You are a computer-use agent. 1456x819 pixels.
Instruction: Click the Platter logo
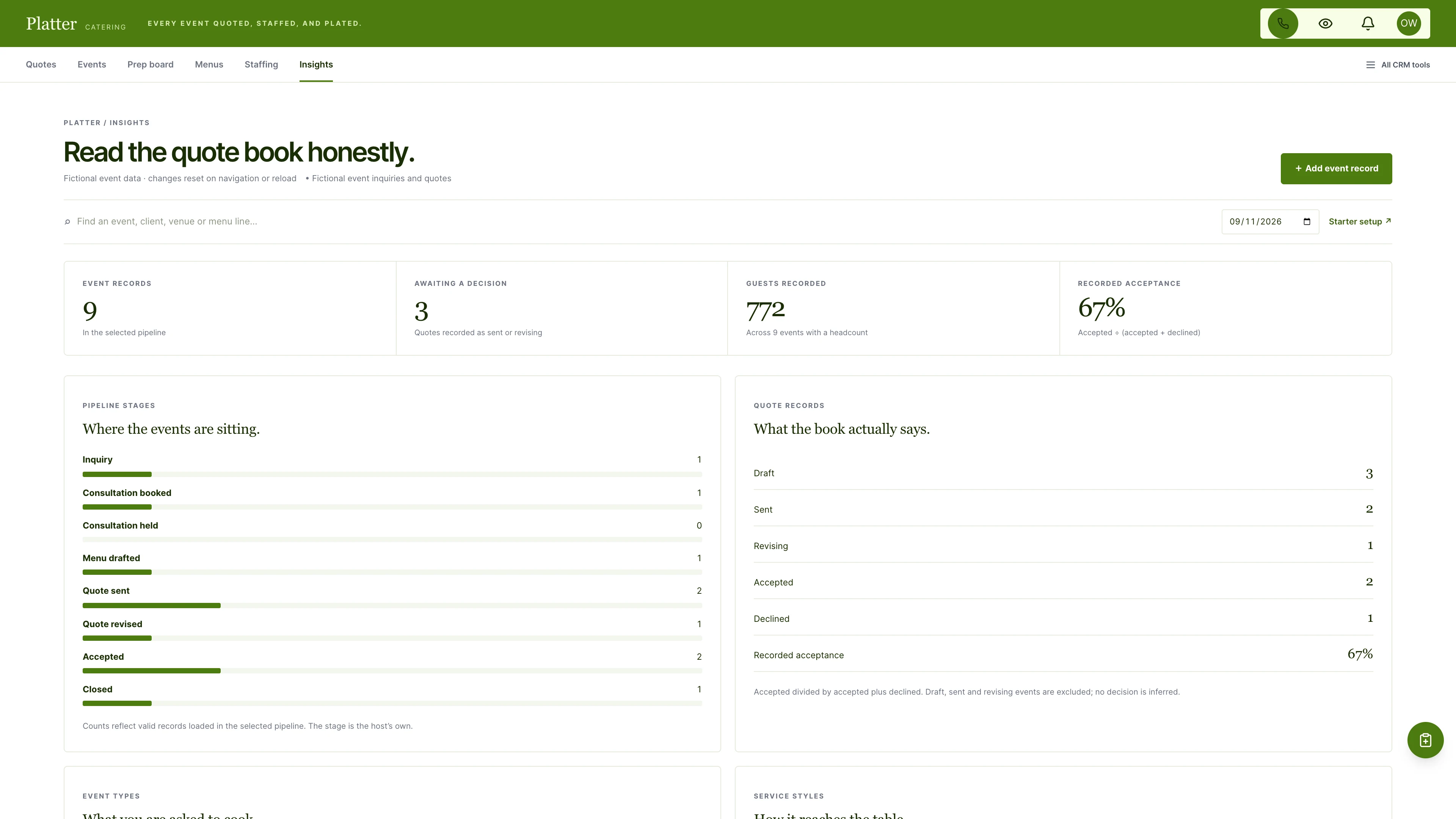click(x=52, y=23)
